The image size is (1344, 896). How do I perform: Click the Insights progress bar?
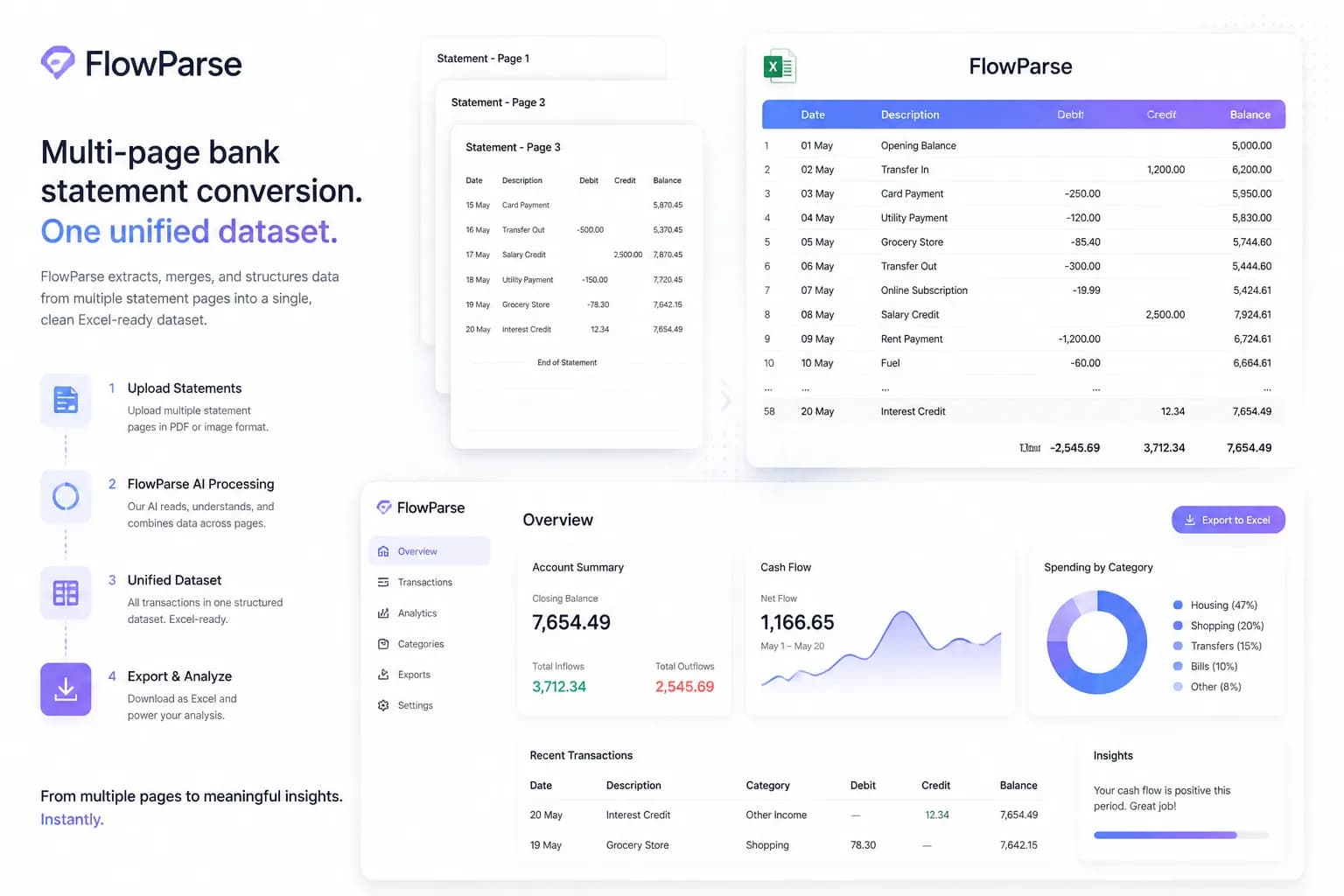1180,835
